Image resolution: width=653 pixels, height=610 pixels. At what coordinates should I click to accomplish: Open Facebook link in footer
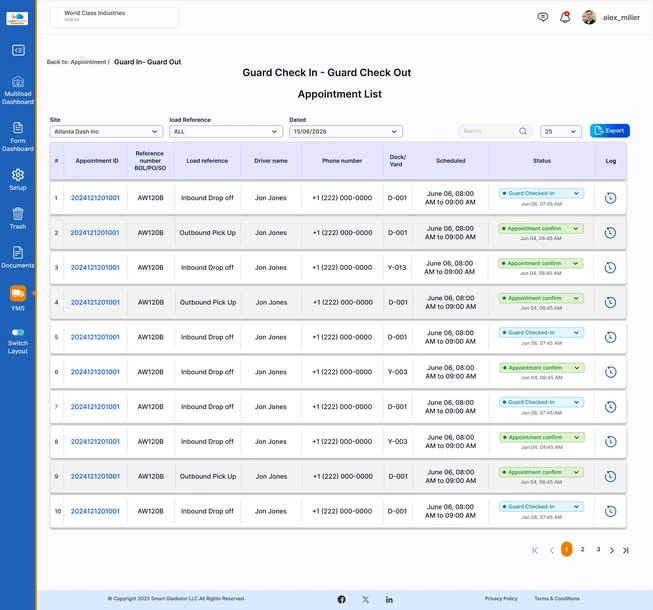click(x=341, y=599)
